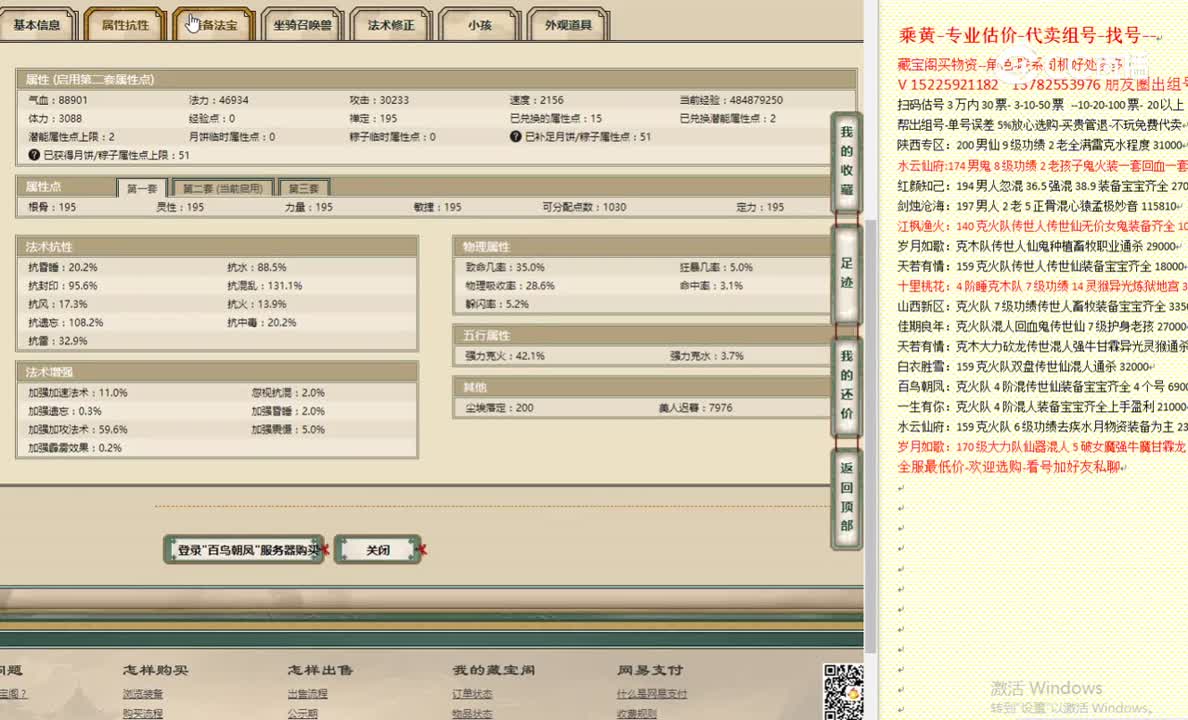Viewport: 1188px width, 720px height.
Task: Click help icon beside 已补足月饼/粽子属性点
Action: point(515,136)
